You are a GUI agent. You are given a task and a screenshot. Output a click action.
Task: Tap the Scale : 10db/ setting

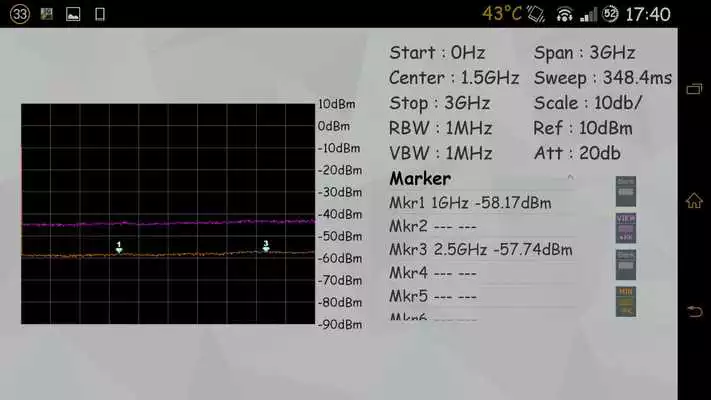(588, 103)
